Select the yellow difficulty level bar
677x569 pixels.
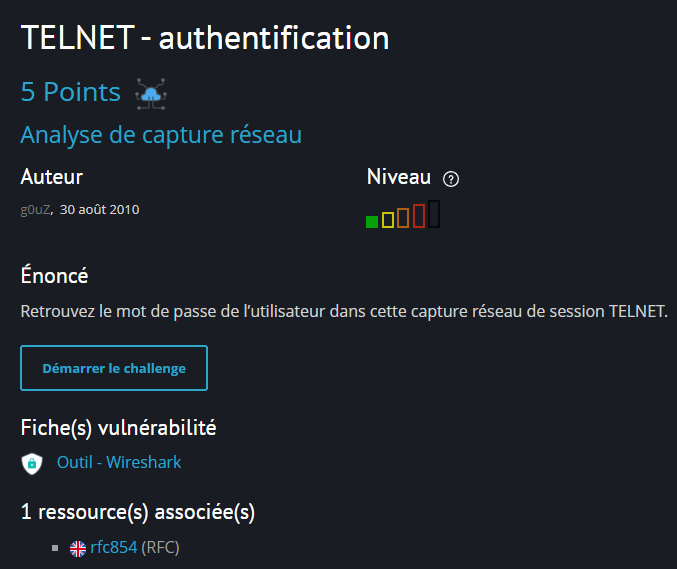[x=388, y=219]
